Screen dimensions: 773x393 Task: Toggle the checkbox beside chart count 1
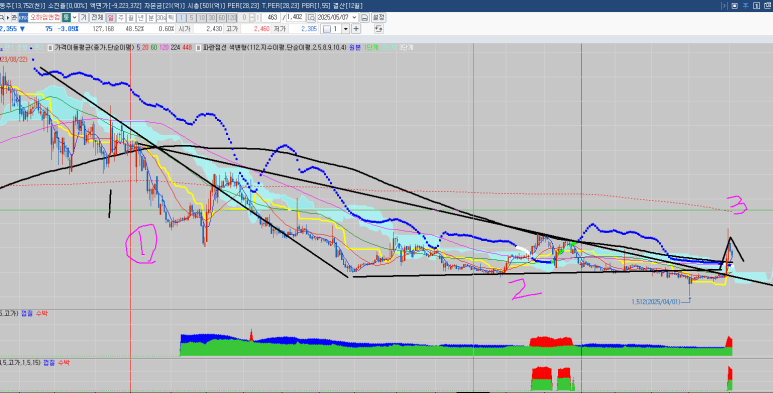326,29
